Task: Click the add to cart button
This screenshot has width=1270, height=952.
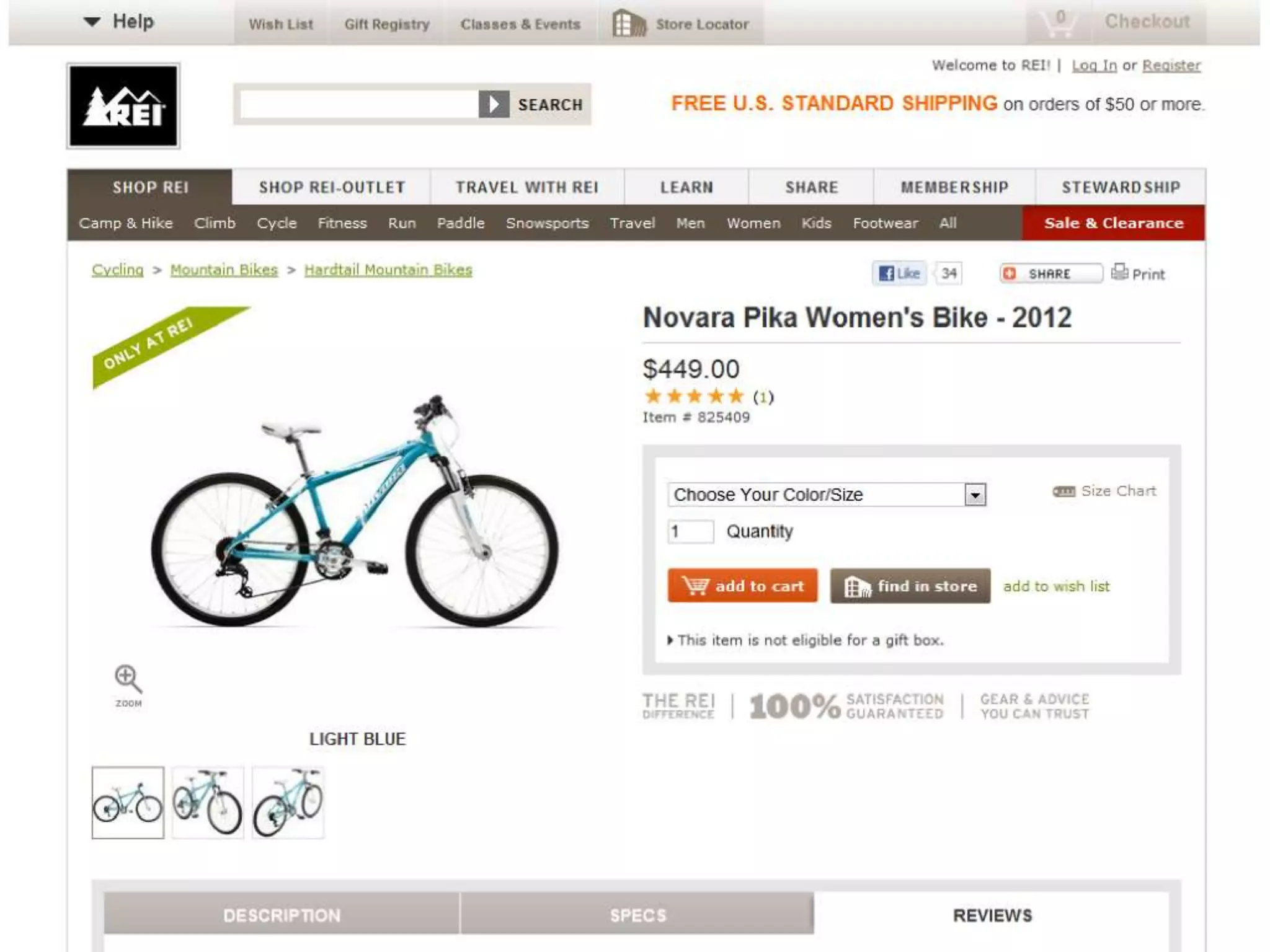Action: pyautogui.click(x=742, y=586)
